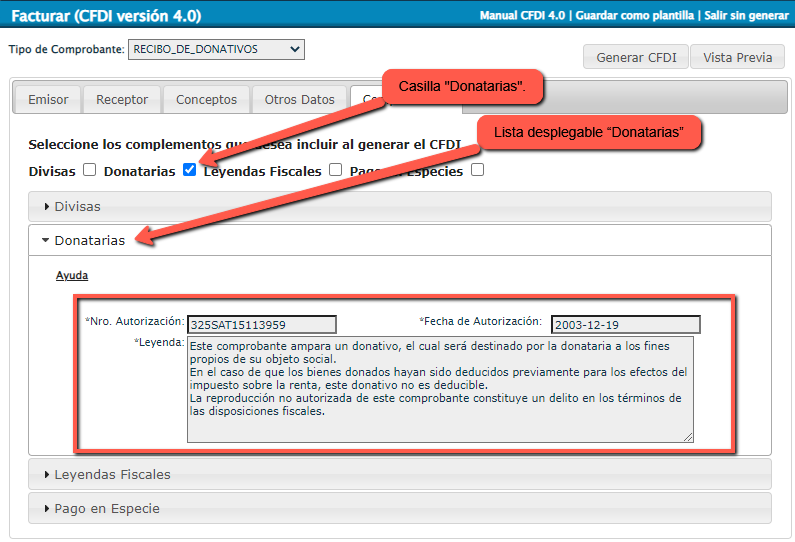Image resolution: width=795 pixels, height=542 pixels.
Task: Expand the Divisas section
Action: pyautogui.click(x=78, y=207)
